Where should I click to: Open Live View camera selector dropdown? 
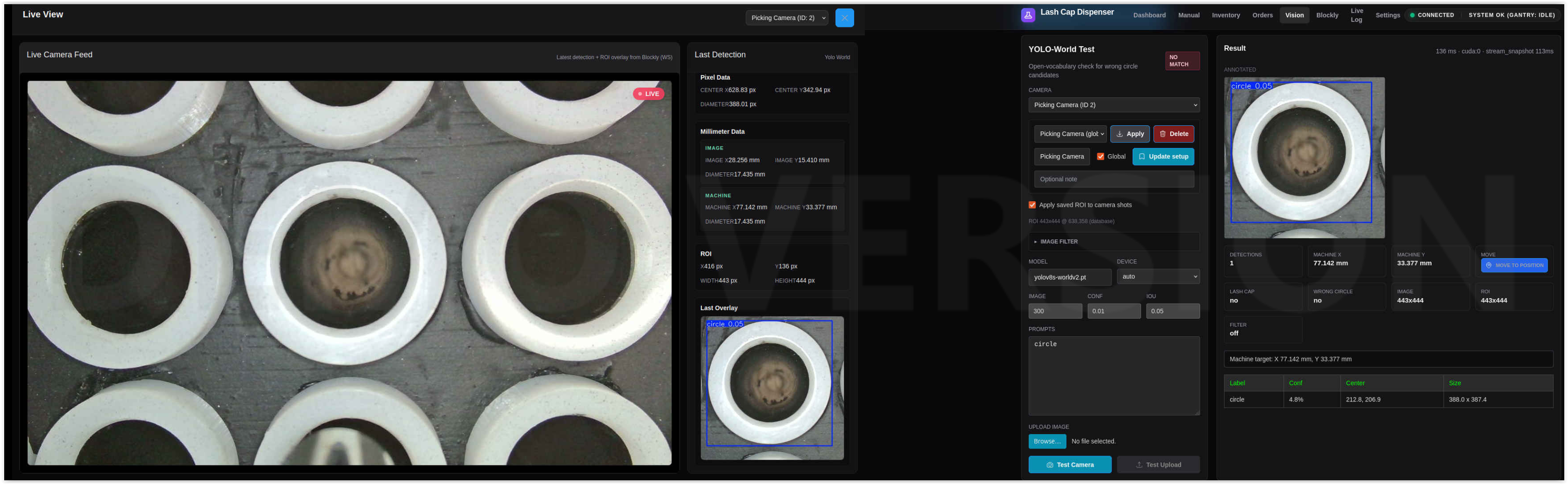pos(787,18)
